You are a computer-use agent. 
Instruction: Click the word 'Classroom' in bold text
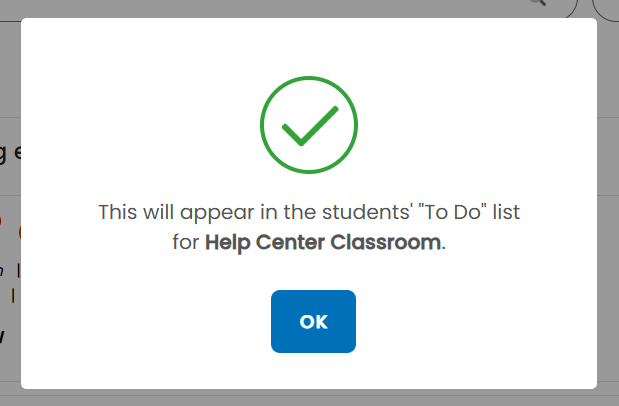pos(386,242)
